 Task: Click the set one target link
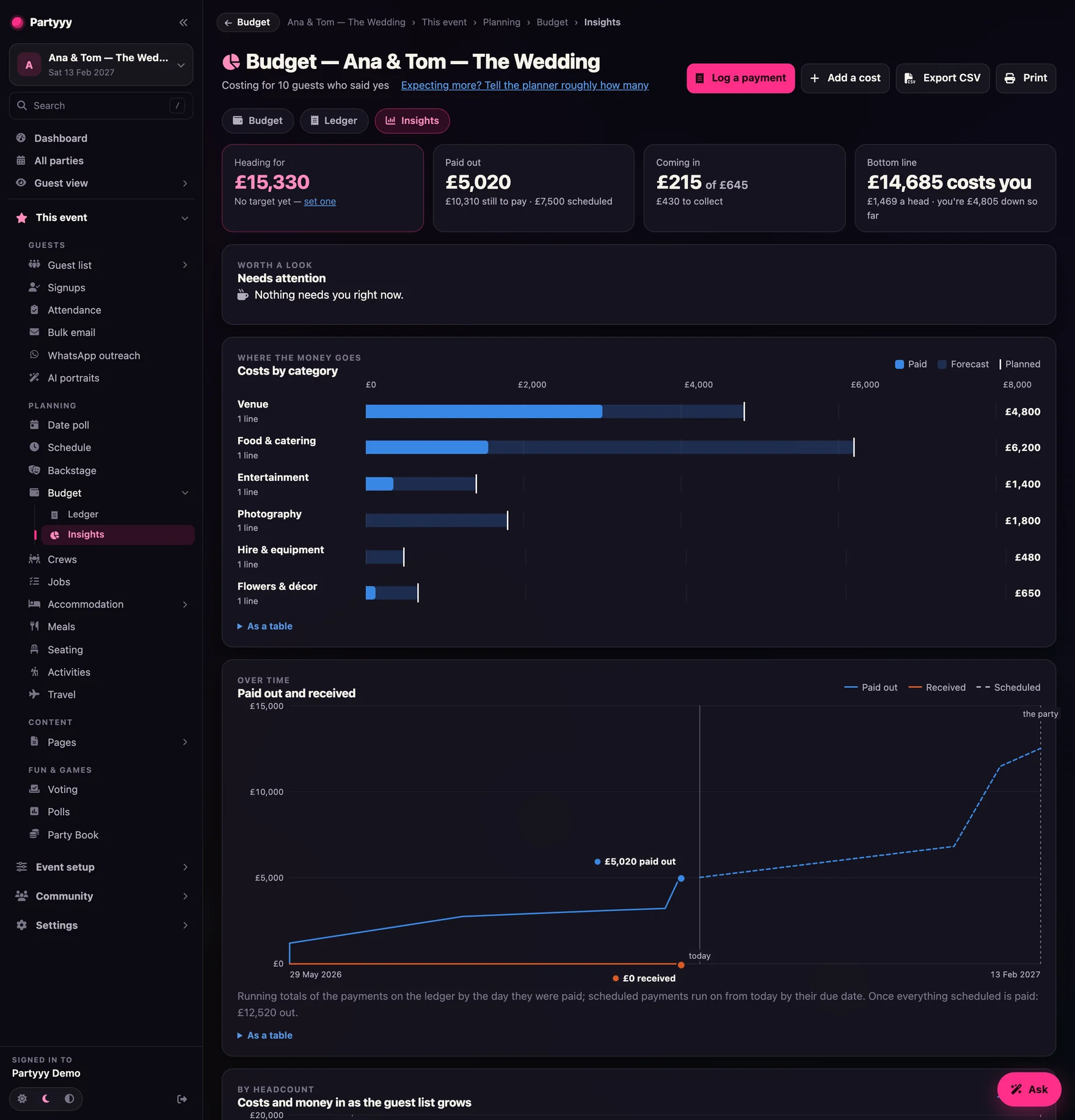[320, 202]
